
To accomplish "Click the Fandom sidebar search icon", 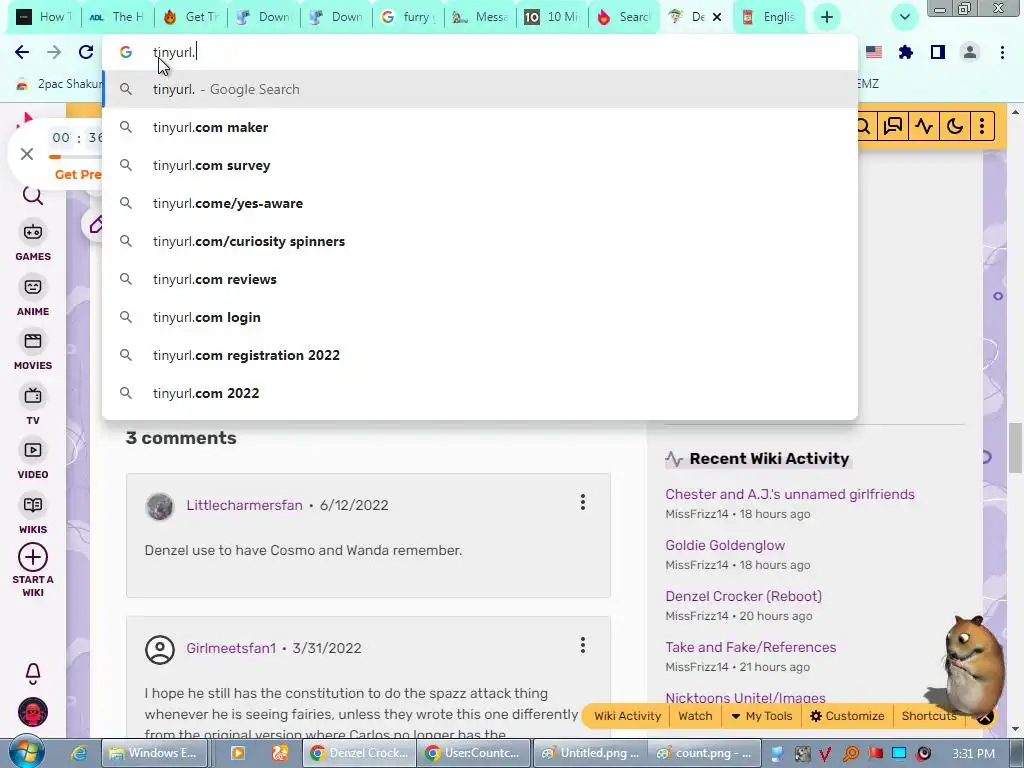I will click(33, 195).
